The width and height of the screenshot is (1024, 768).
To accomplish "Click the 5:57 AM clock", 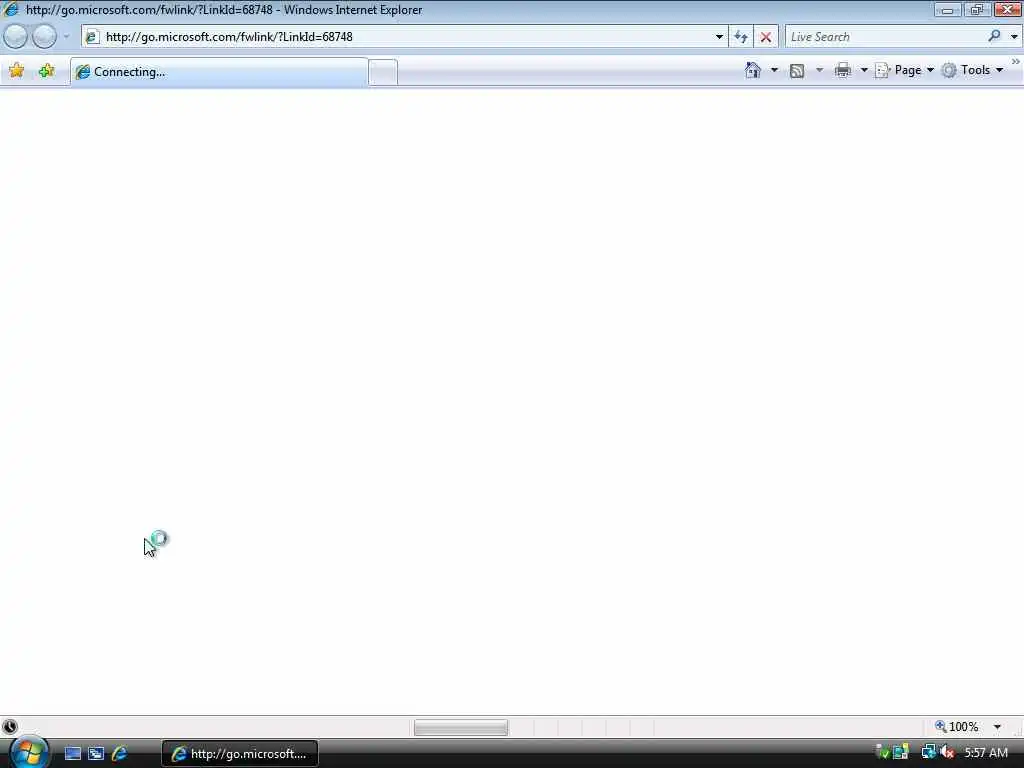I will pos(986,753).
